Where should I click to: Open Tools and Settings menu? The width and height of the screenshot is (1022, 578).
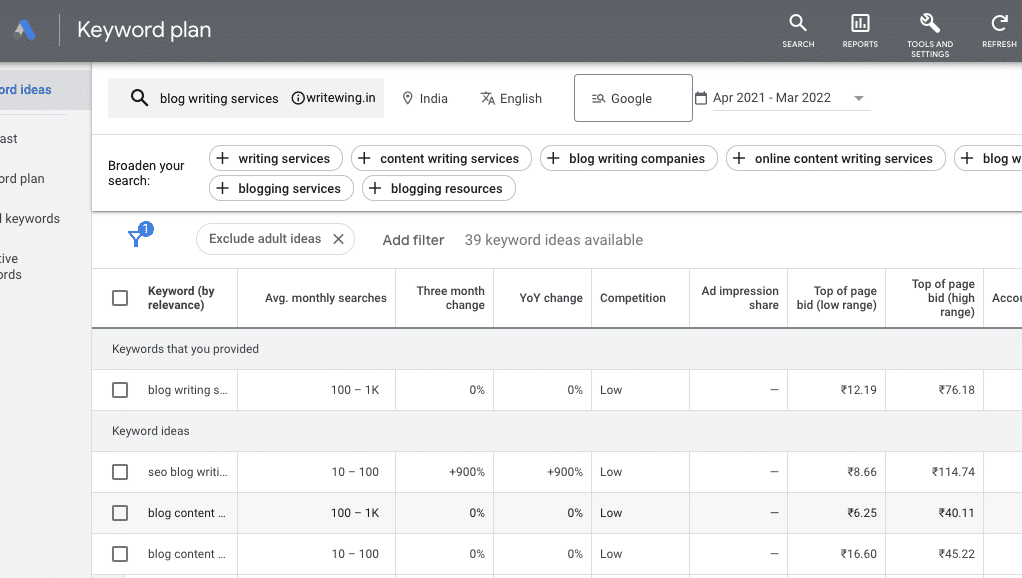(929, 35)
